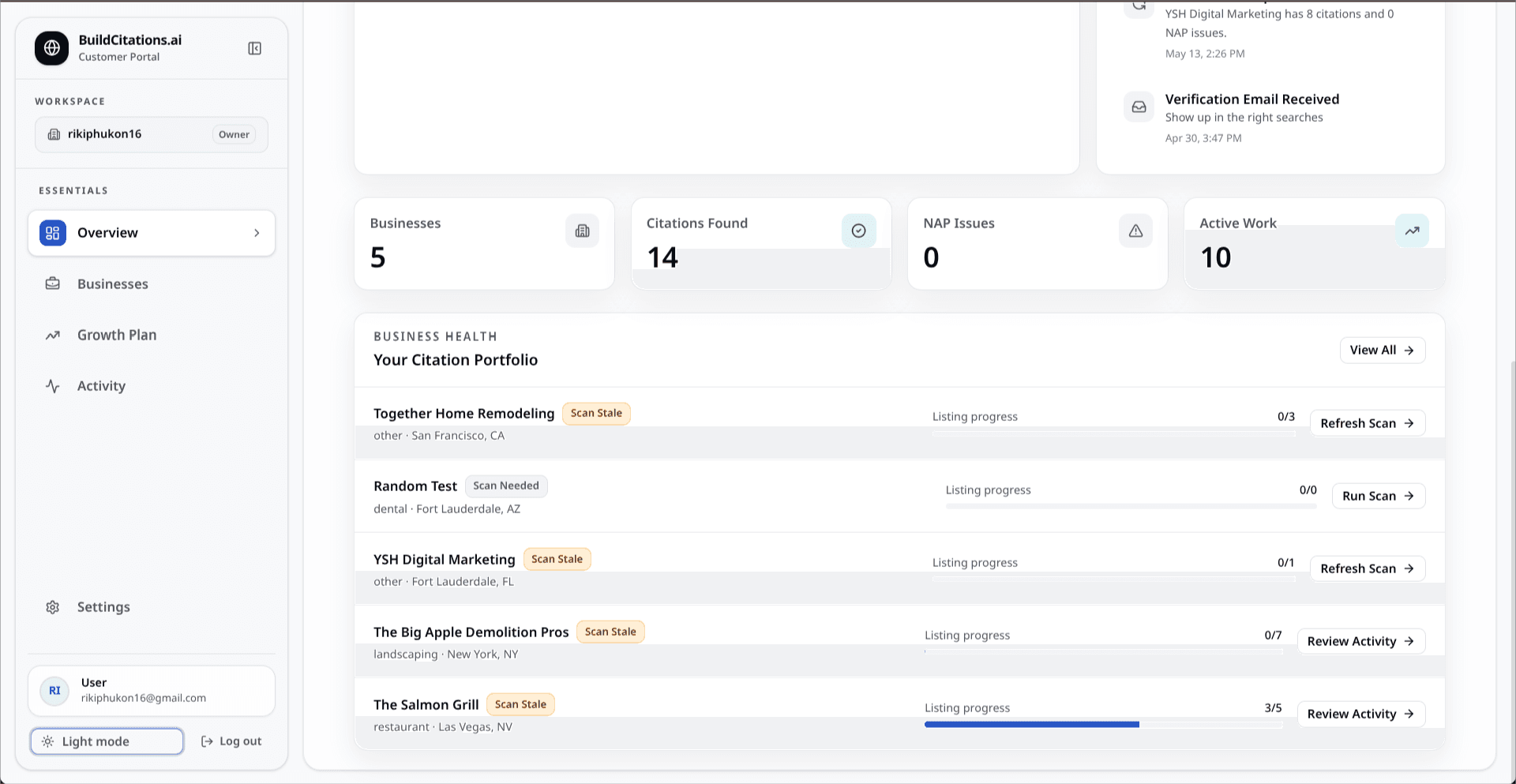Open the Activity section

tap(152, 386)
